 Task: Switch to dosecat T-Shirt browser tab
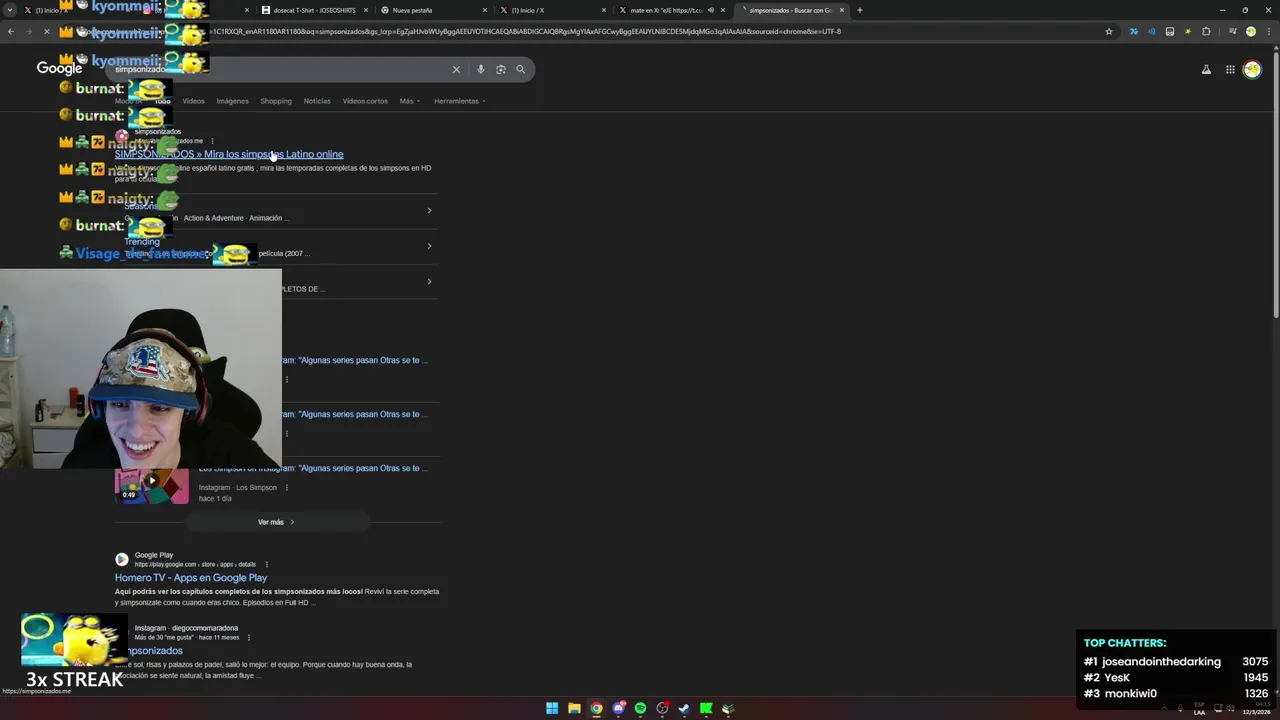pyautogui.click(x=314, y=10)
